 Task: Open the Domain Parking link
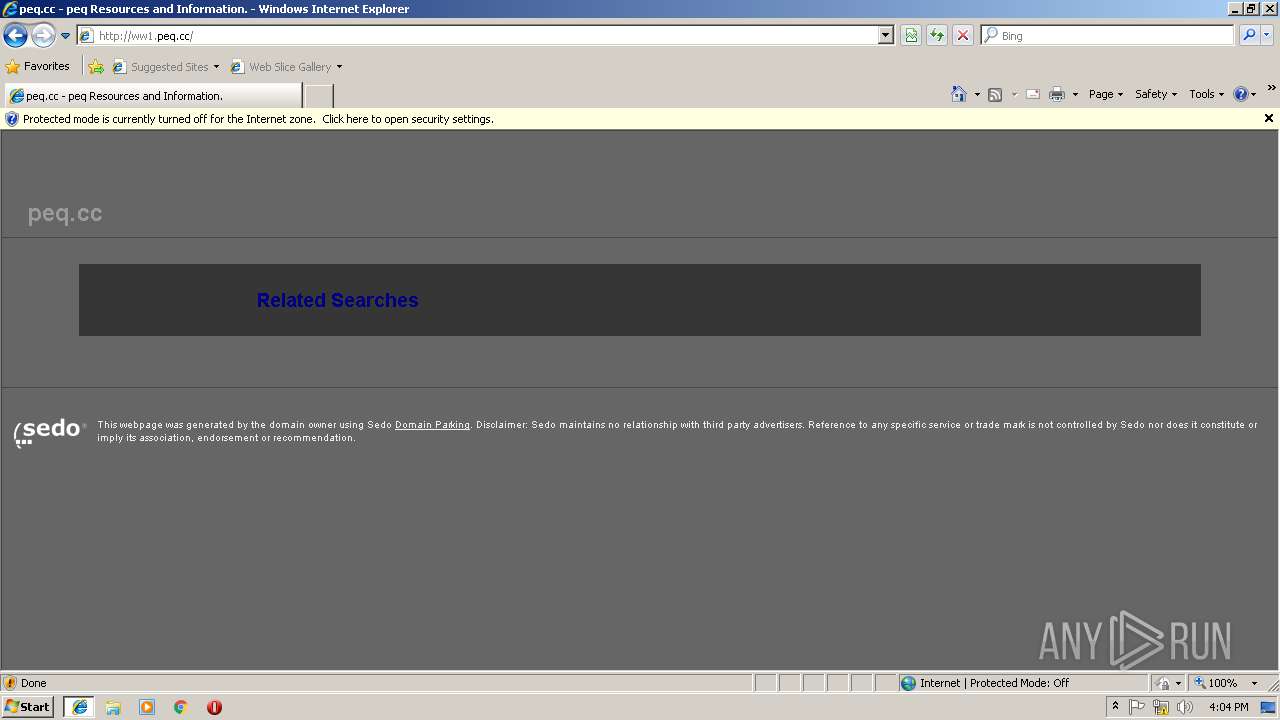click(x=432, y=425)
